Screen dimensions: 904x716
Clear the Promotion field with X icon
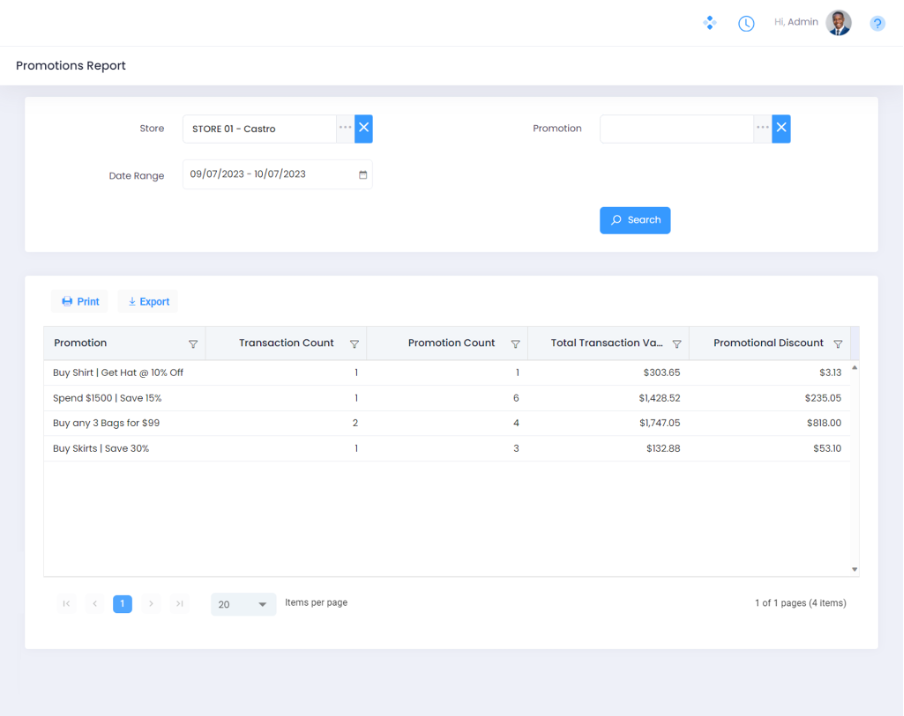(781, 128)
